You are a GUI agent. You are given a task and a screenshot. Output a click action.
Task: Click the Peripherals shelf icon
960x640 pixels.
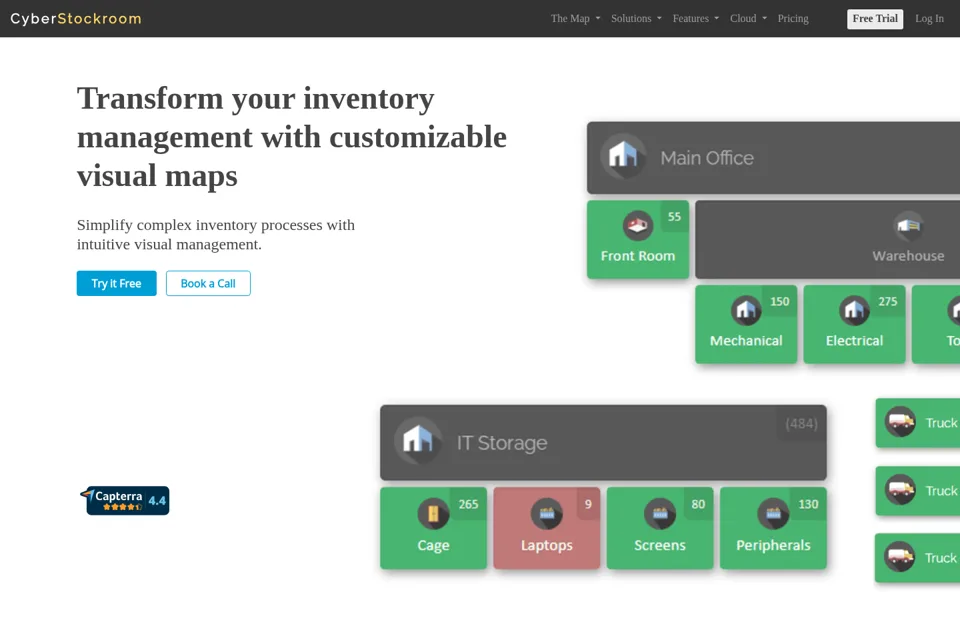click(773, 513)
